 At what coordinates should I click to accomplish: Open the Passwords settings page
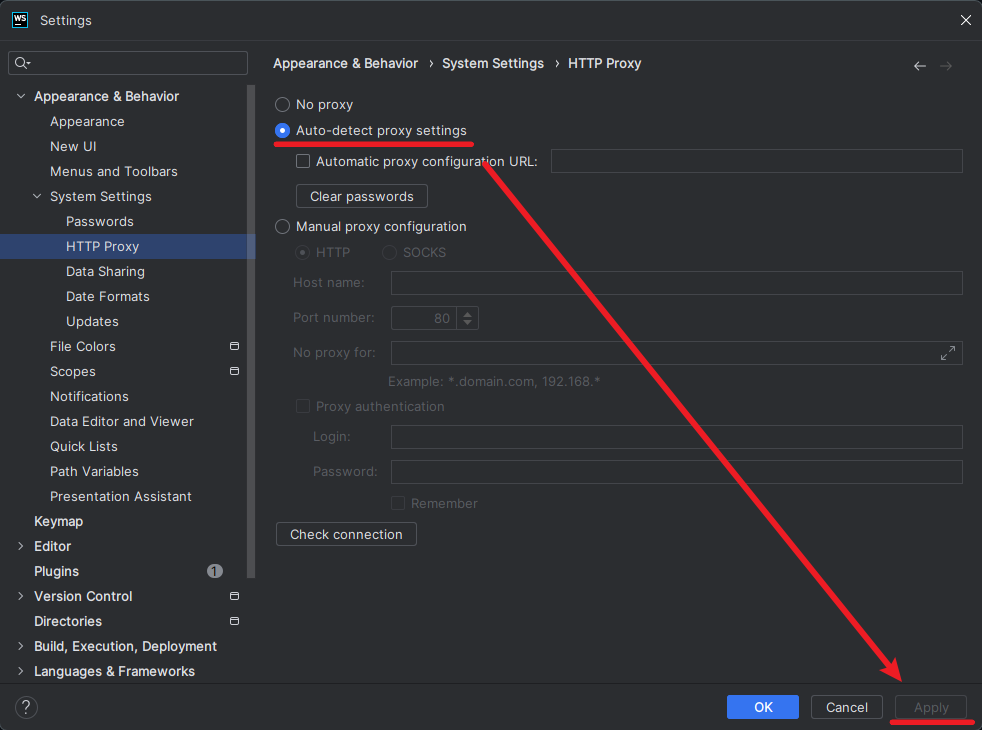point(99,222)
